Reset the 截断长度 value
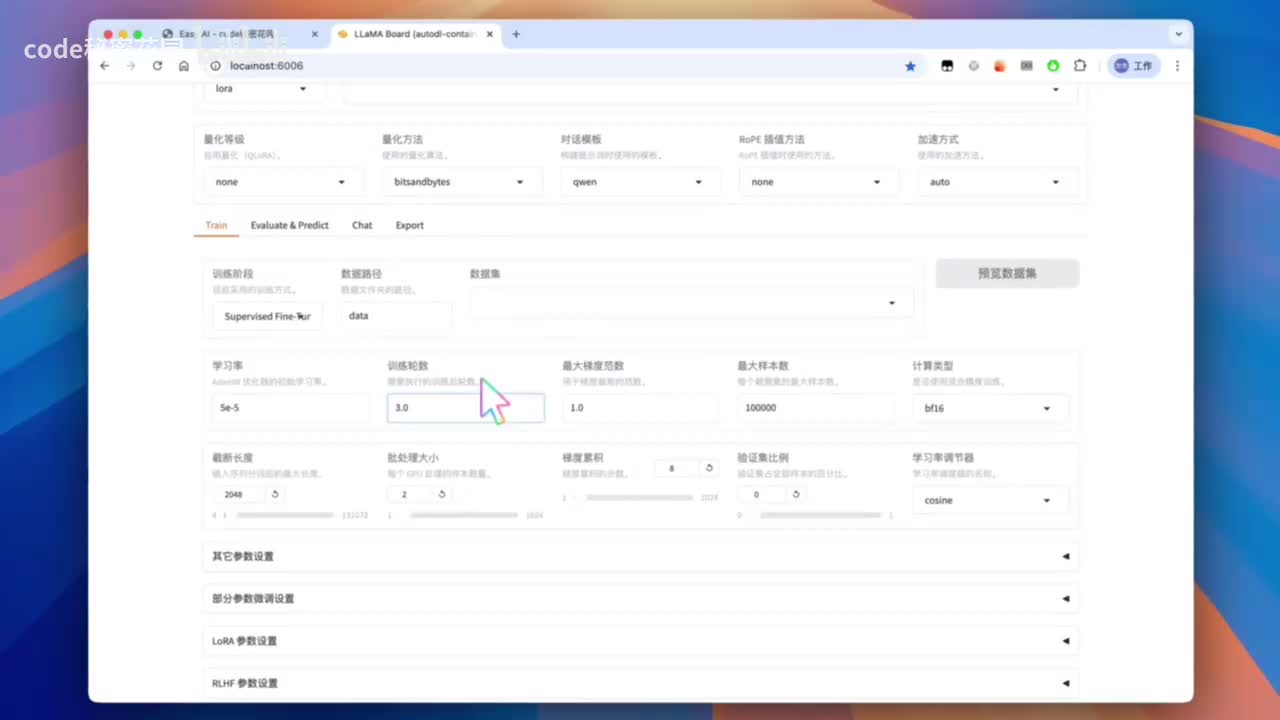1280x720 pixels. [275, 494]
